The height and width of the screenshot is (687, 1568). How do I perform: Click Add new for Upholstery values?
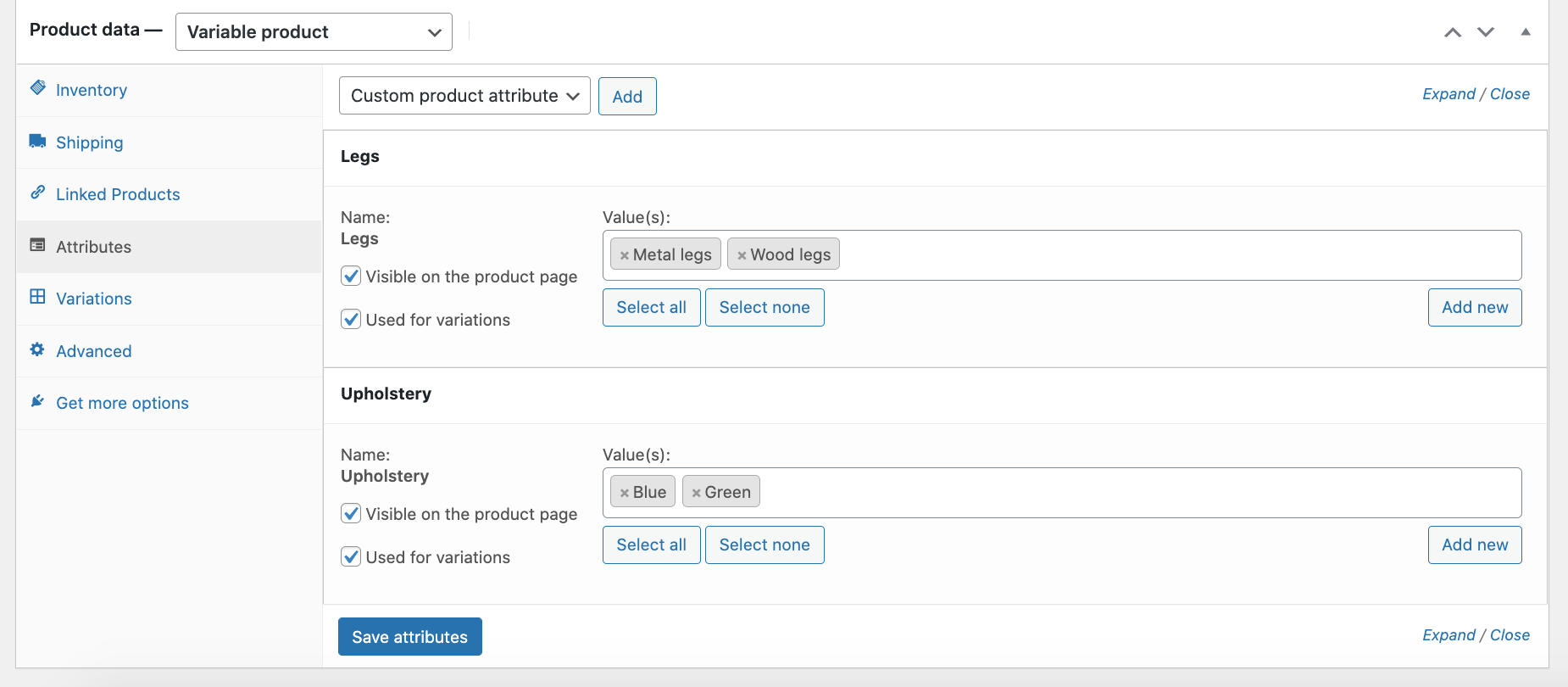pos(1475,545)
